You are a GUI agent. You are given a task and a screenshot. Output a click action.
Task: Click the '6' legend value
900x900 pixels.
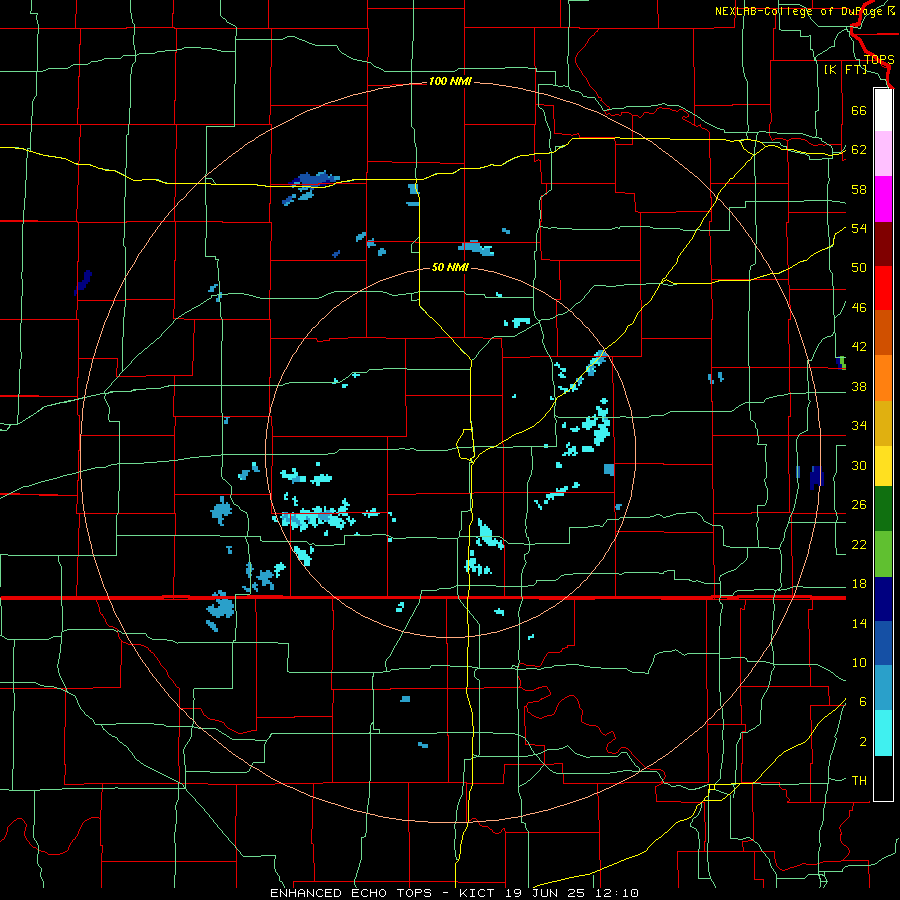(x=863, y=701)
